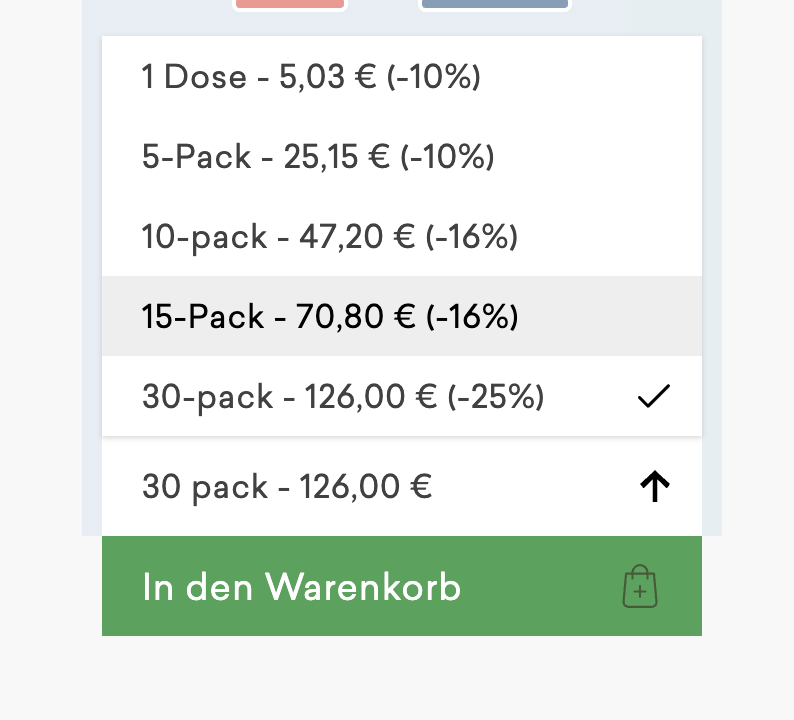
Task: Click the shopping bag plus icon
Action: pyautogui.click(x=640, y=587)
